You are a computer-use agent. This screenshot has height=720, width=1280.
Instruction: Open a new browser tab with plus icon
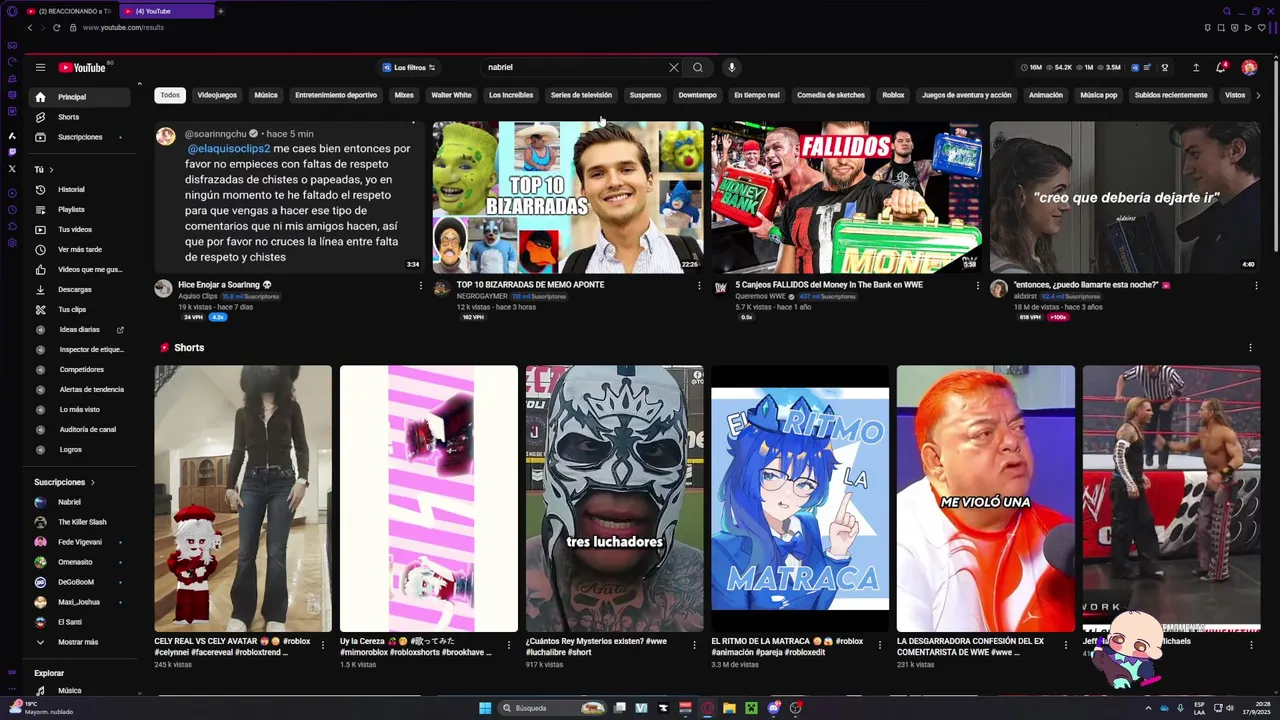pyautogui.click(x=221, y=11)
